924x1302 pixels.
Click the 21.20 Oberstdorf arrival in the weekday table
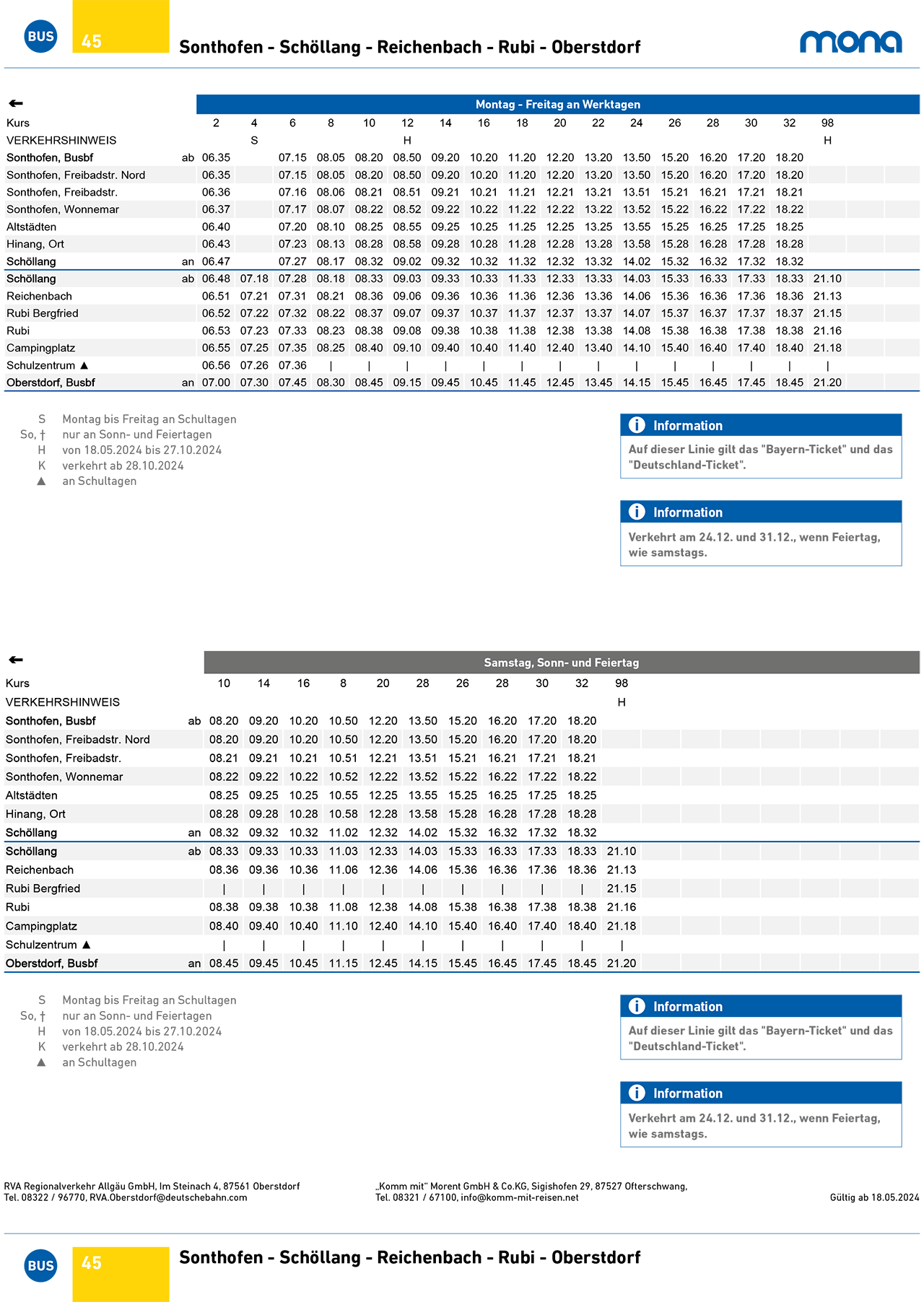[x=827, y=383]
